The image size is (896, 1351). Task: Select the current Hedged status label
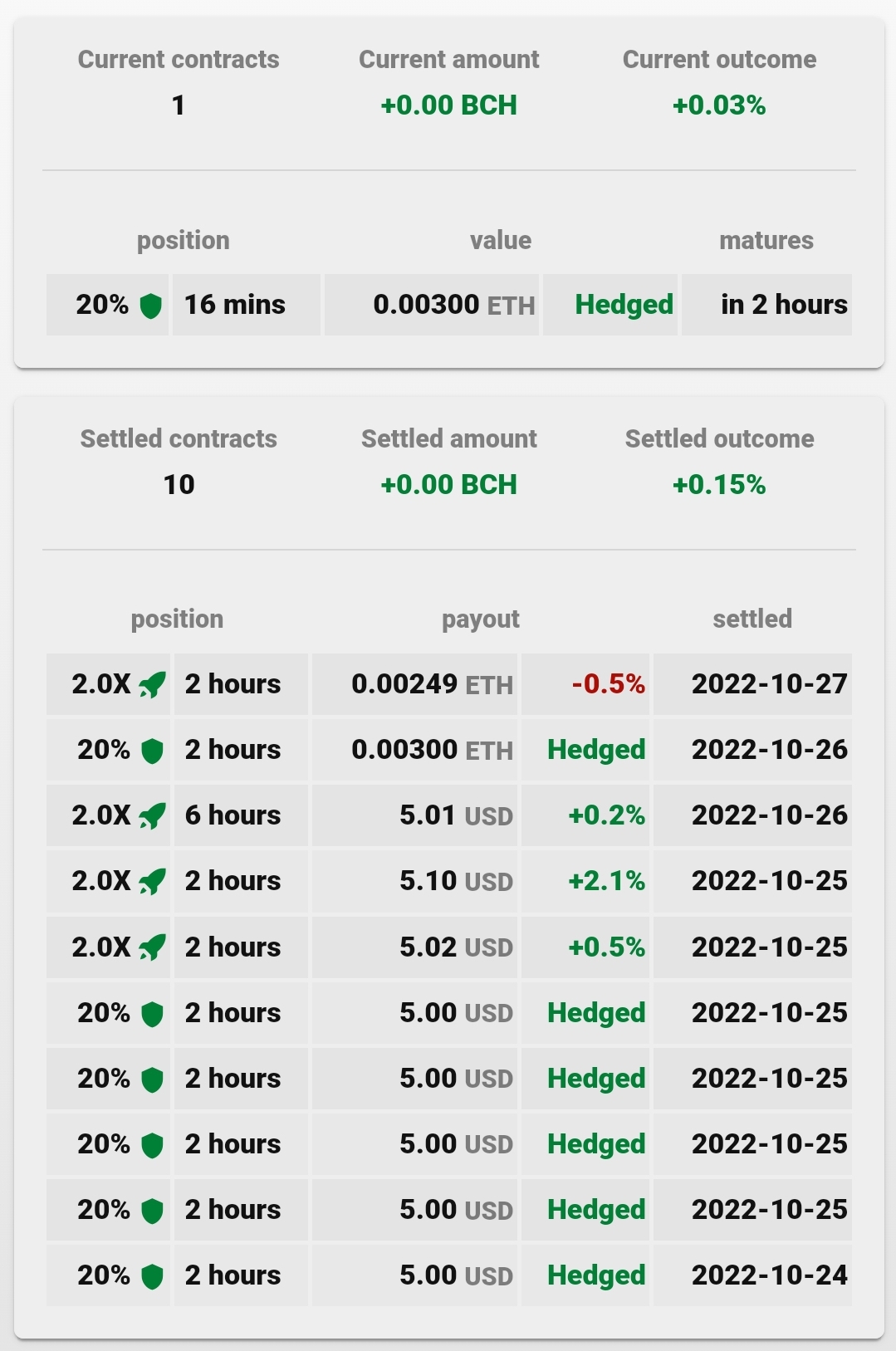(x=624, y=305)
